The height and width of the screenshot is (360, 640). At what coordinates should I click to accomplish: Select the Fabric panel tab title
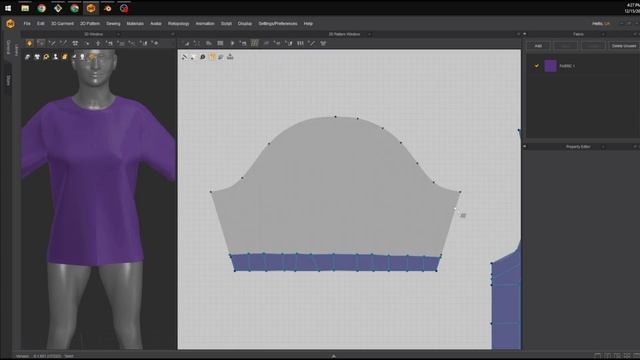tap(578, 34)
